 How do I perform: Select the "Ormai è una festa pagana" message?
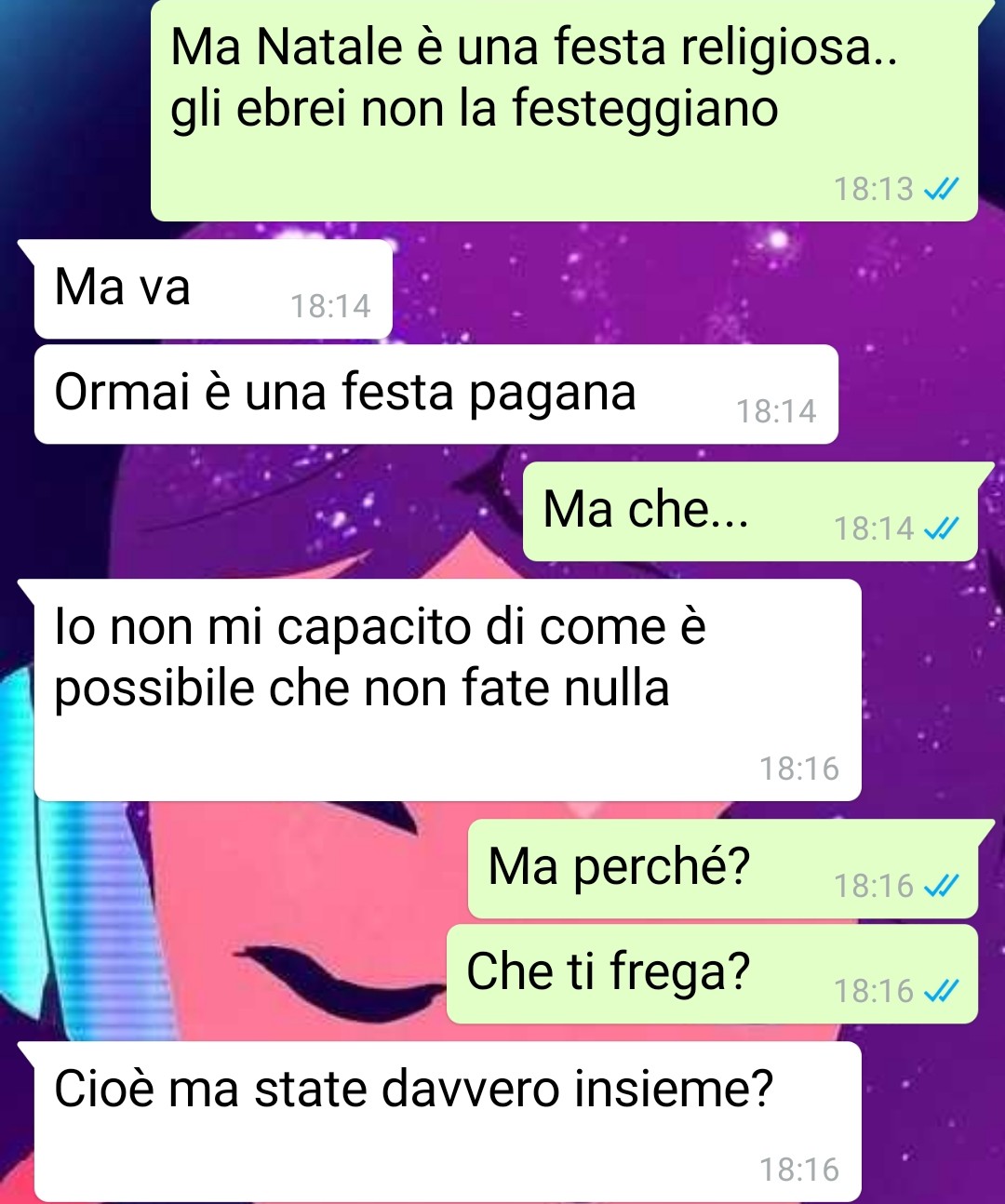coord(436,395)
